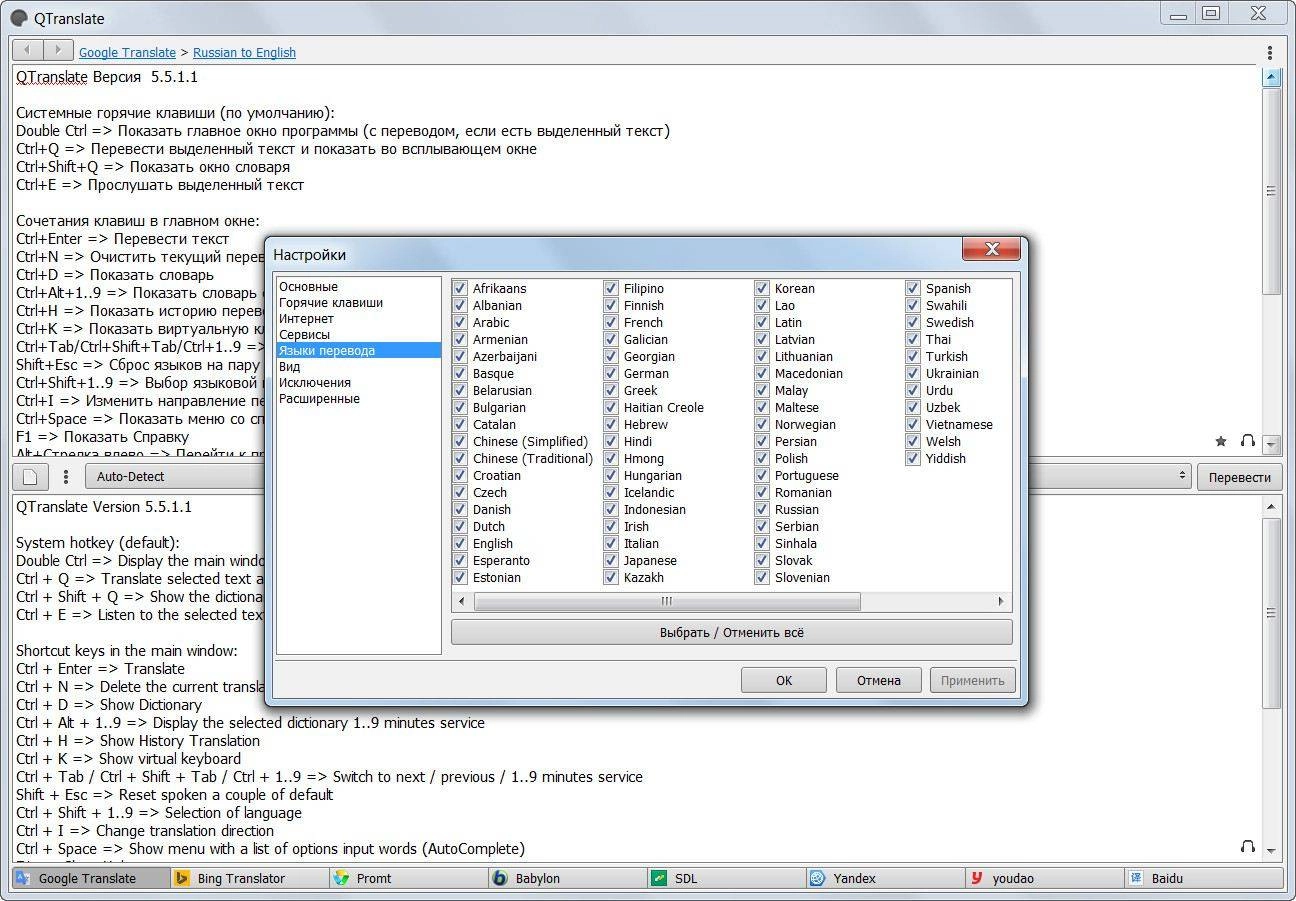Uncheck the Yiddish checkbox

pos(913,458)
